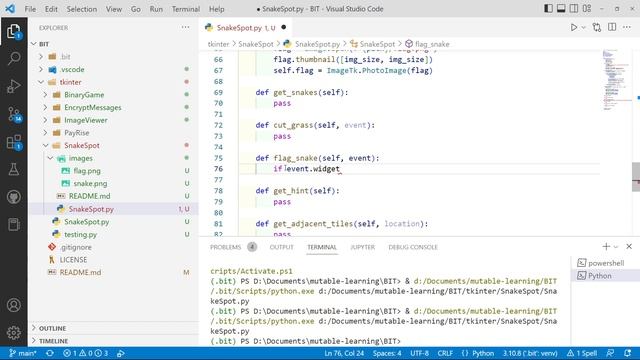Add a new terminal with plus icon

[606, 247]
